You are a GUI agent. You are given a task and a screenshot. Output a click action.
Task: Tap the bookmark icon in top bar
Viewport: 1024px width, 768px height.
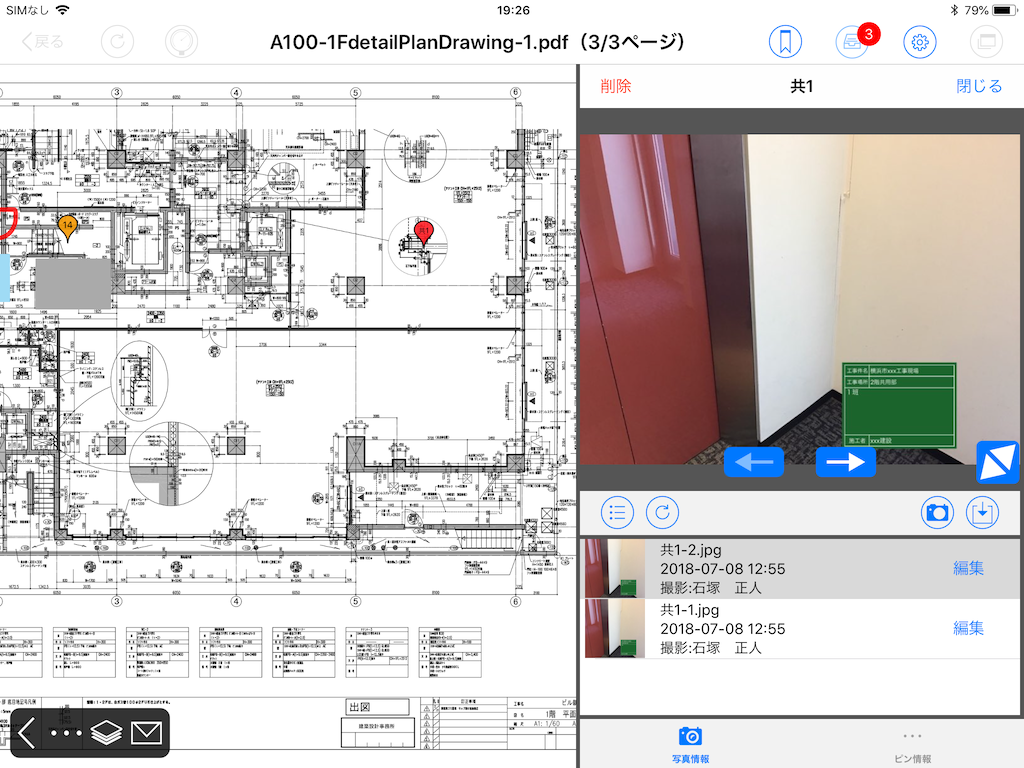pyautogui.click(x=786, y=42)
